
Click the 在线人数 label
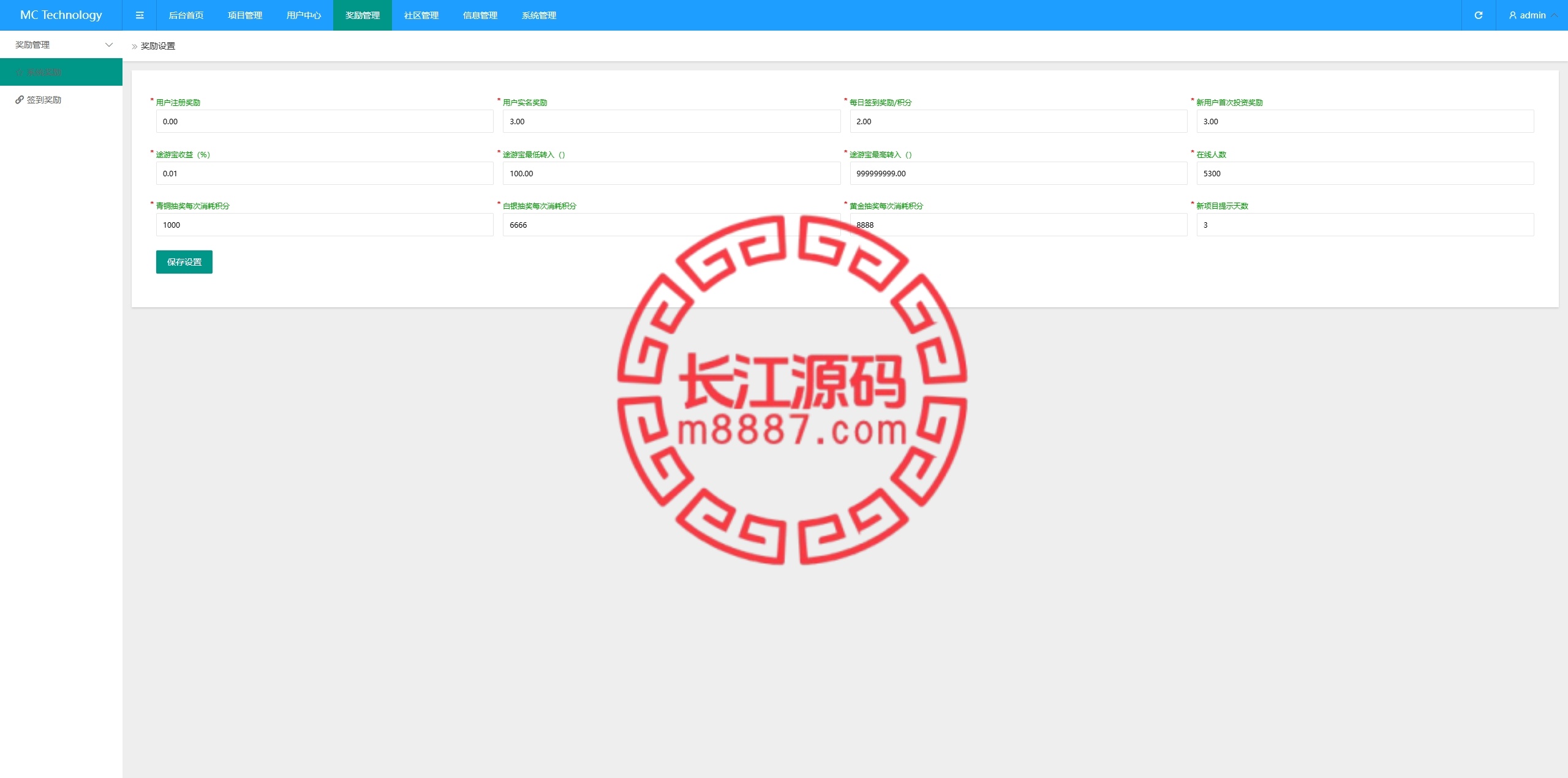[x=1212, y=154]
